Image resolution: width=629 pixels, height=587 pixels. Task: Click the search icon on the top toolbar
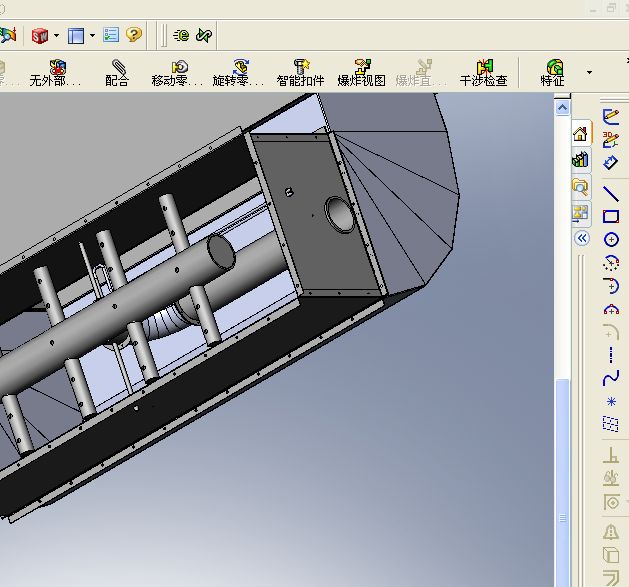(8, 35)
